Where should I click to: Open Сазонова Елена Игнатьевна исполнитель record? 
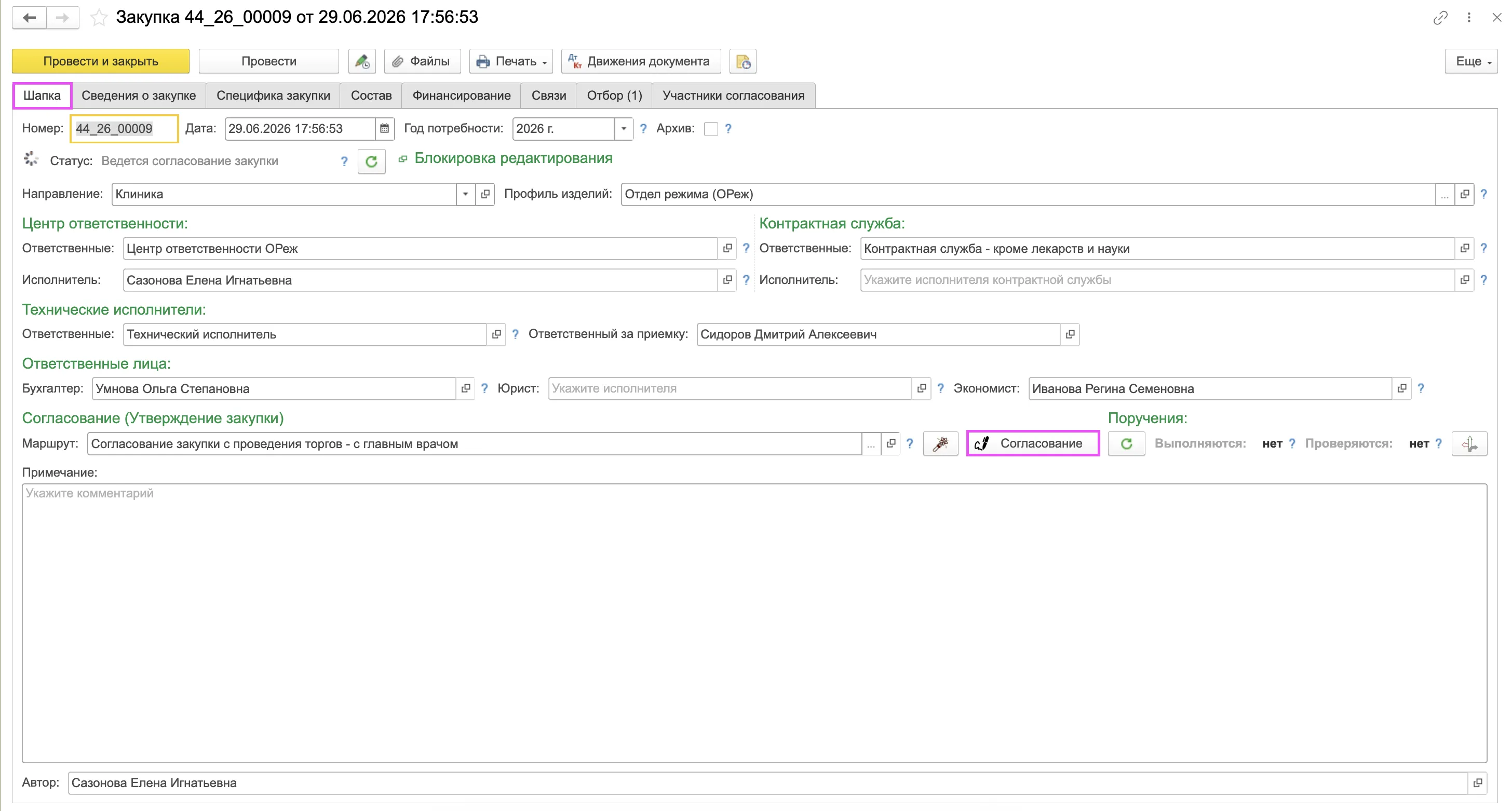tap(727, 280)
